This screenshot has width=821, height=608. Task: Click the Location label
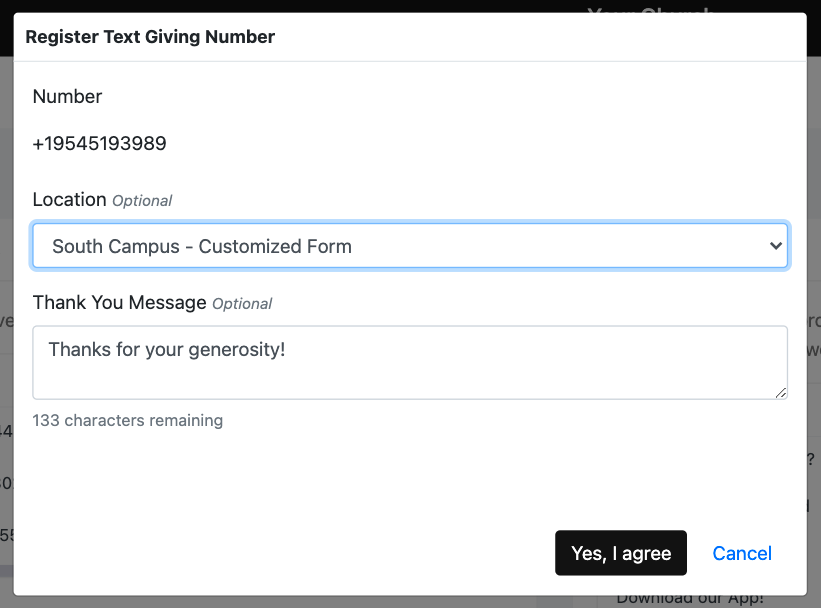click(x=69, y=199)
